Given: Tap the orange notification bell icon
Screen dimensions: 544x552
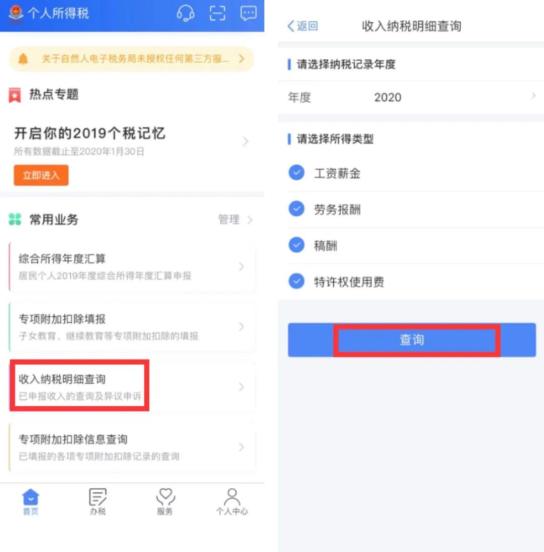Looking at the screenshot, I should click(23, 59).
